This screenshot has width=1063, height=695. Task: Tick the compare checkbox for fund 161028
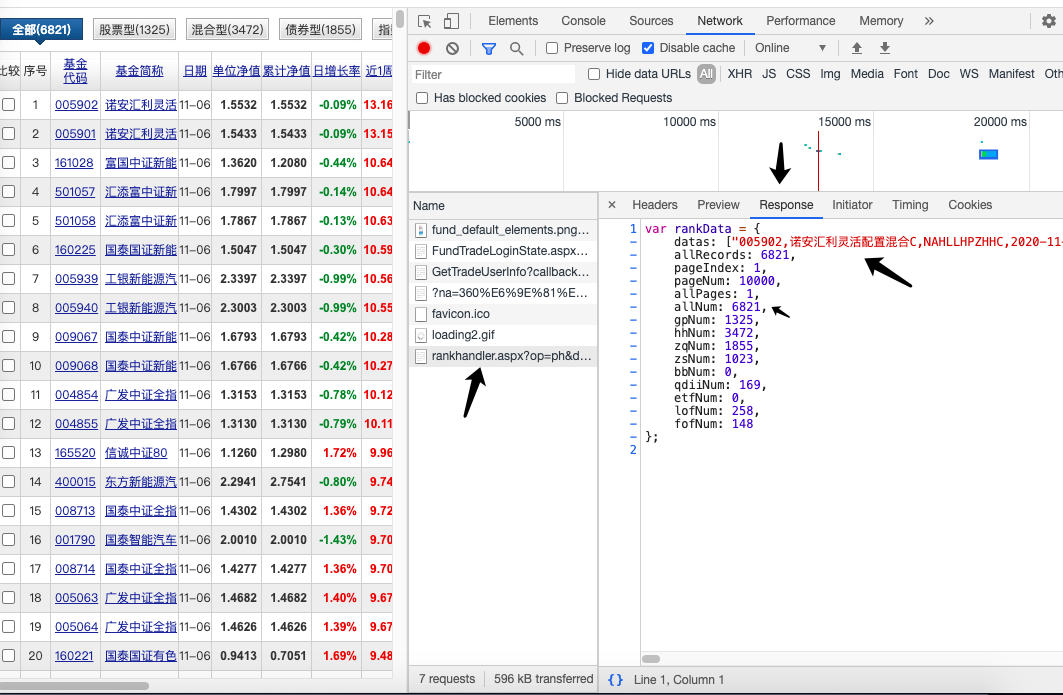point(9,163)
